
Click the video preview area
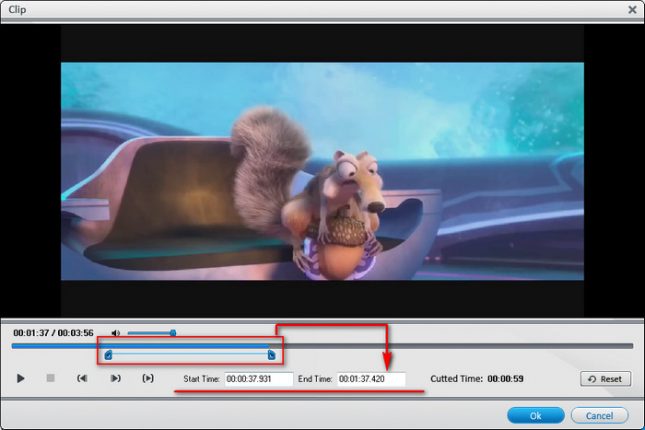(x=322, y=170)
